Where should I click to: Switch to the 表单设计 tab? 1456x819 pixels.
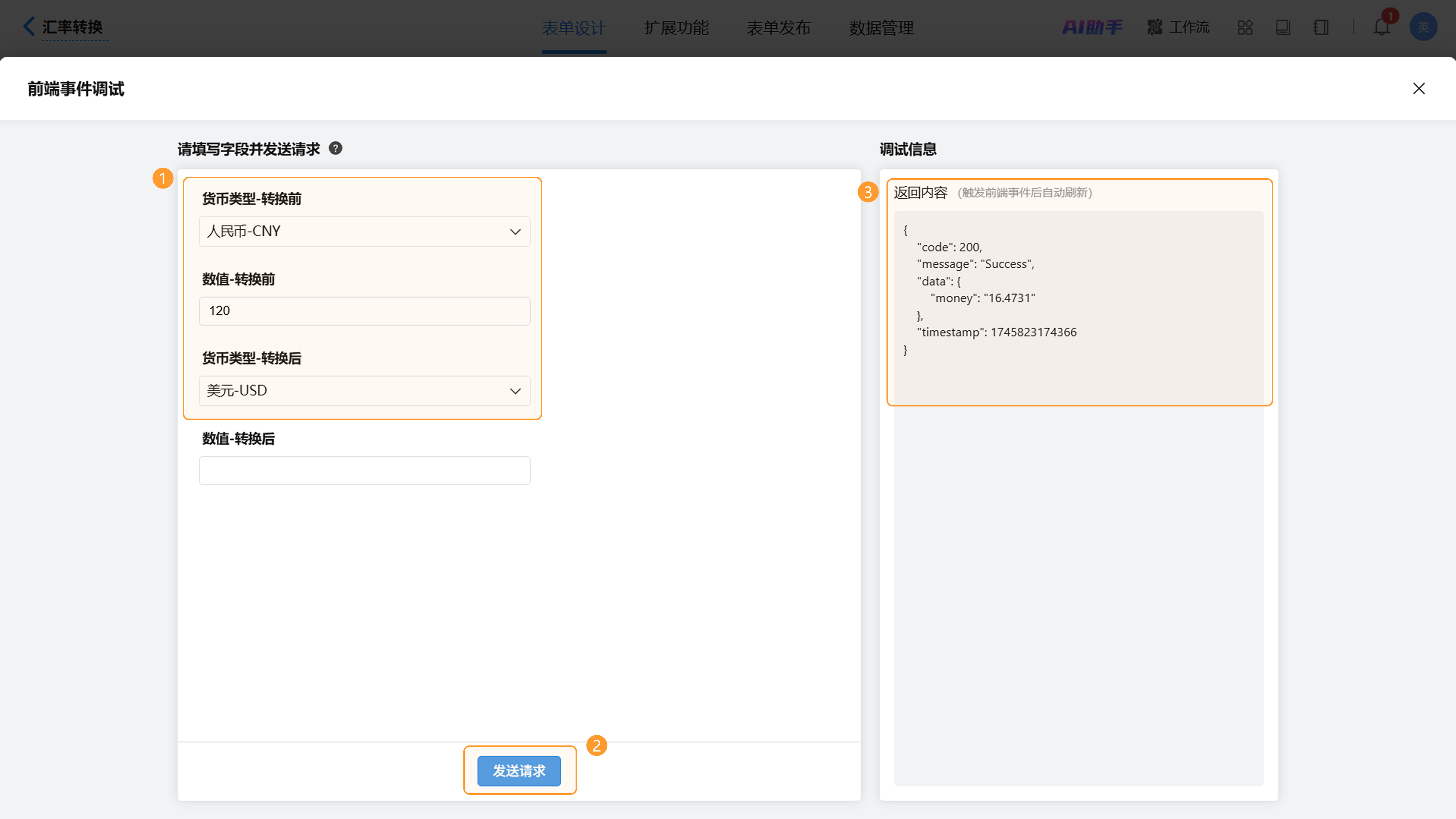click(x=574, y=28)
